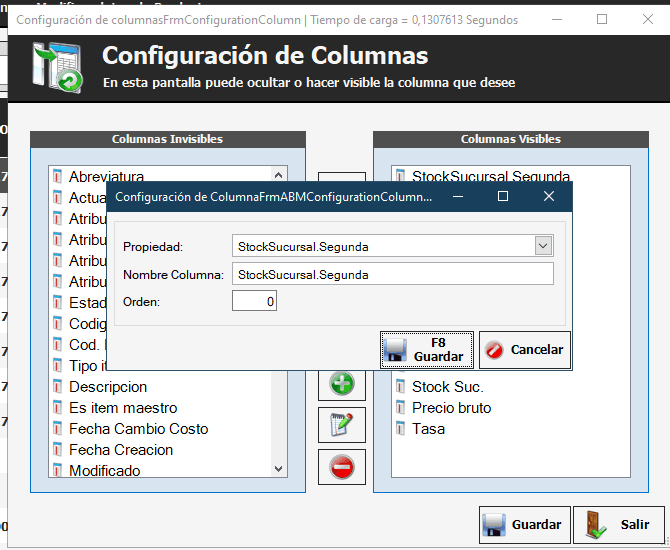Viewport: 670px width, 550px height.
Task: Select Es item maestro column item
Action: click(123, 408)
